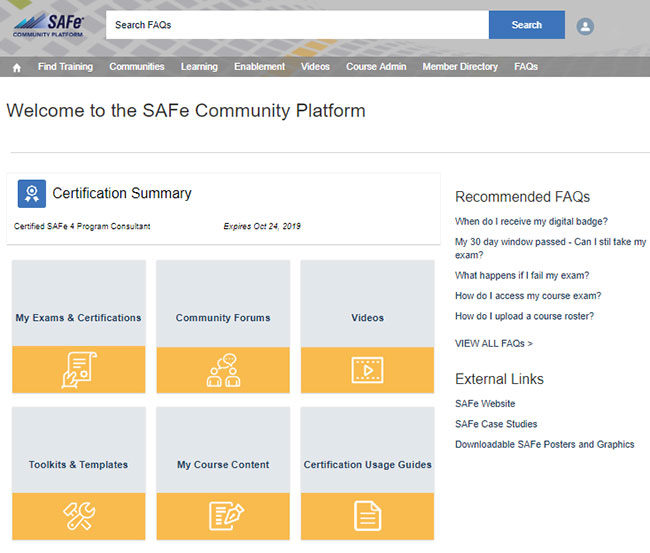Viewport: 650px width, 553px height.
Task: Open the Community Forums tile label
Action: [x=223, y=318]
